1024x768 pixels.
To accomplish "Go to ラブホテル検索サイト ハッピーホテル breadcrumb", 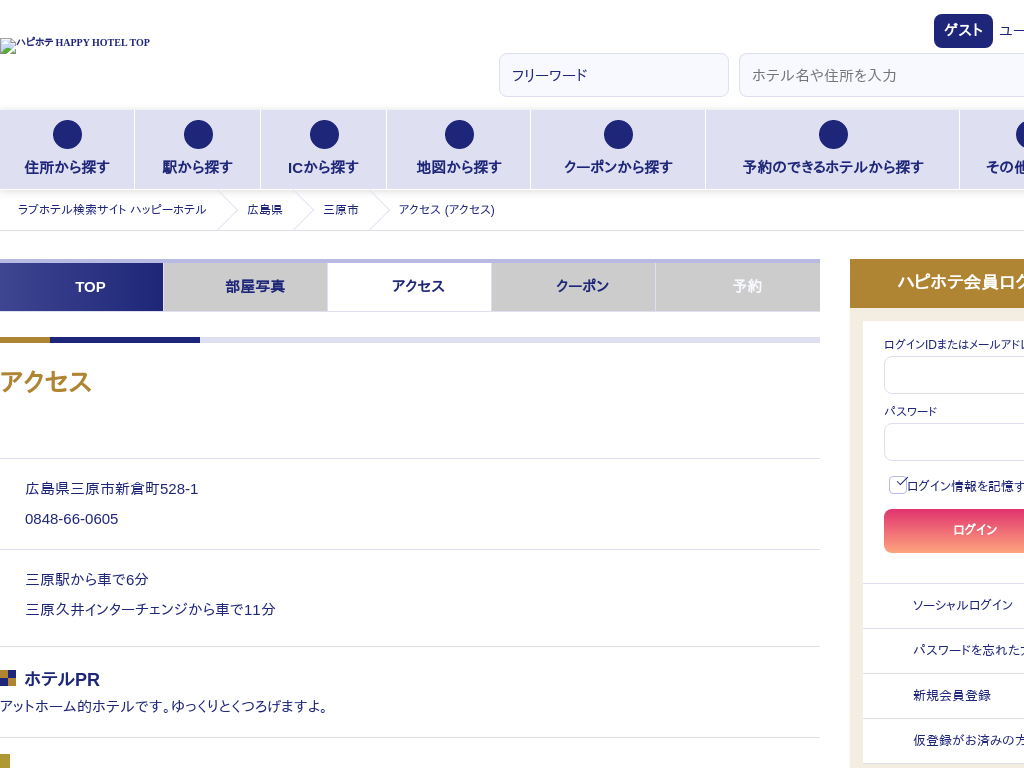I will 112,210.
